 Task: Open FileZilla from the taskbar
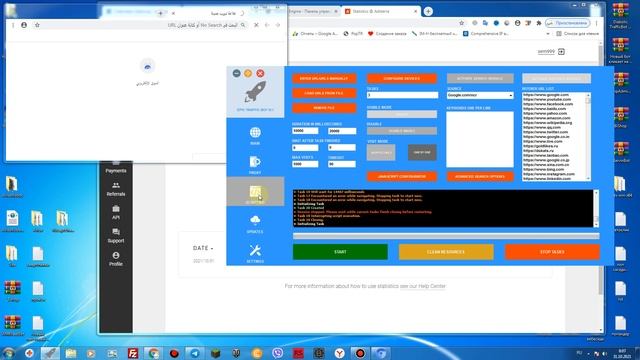pos(133,353)
